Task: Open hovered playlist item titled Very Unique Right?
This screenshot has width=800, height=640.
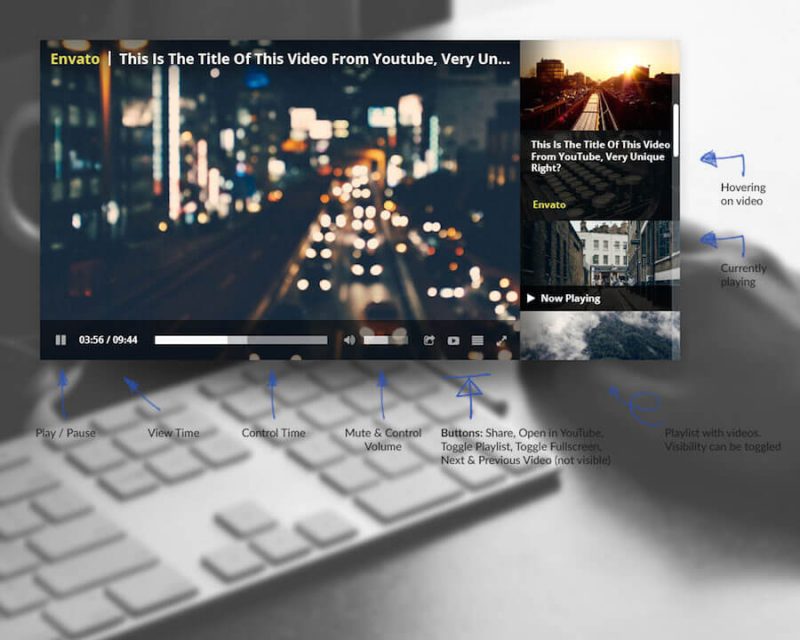Action: [x=596, y=175]
